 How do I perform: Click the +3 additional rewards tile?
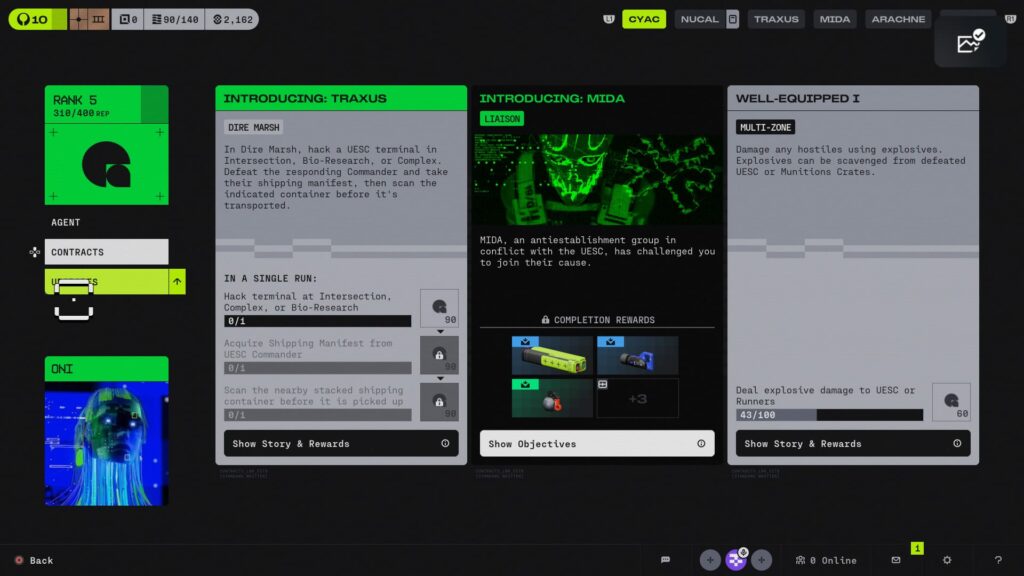click(x=637, y=398)
